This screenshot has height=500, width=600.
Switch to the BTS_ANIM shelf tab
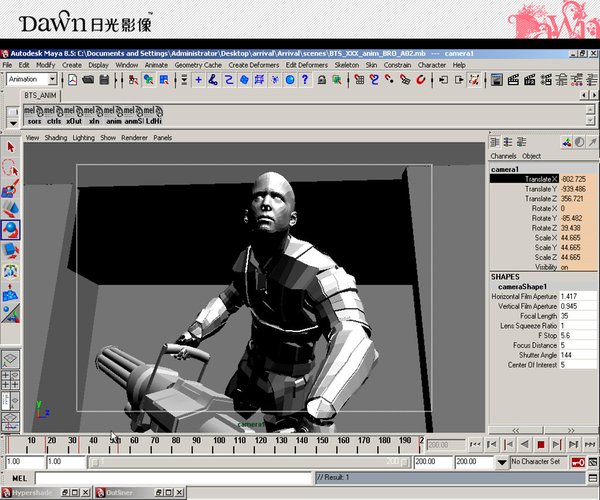pyautogui.click(x=41, y=96)
